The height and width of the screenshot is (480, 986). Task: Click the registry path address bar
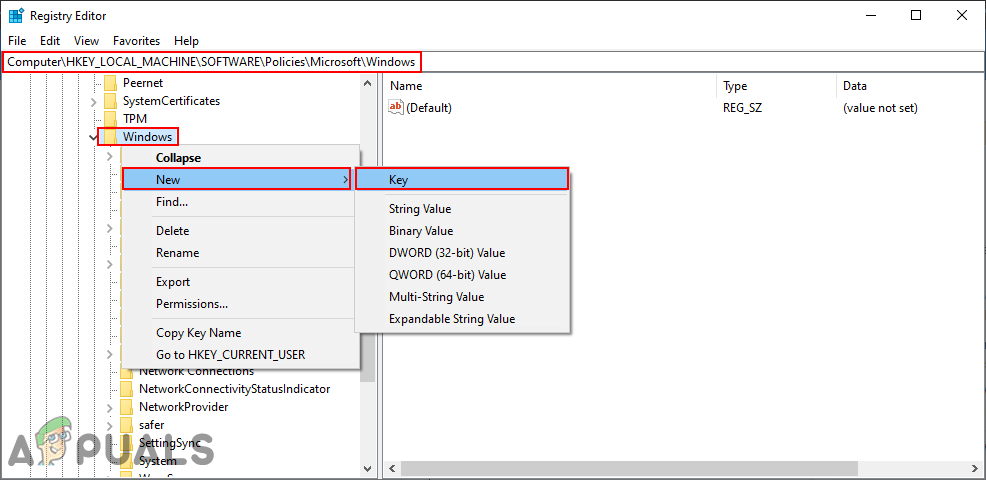pos(493,62)
